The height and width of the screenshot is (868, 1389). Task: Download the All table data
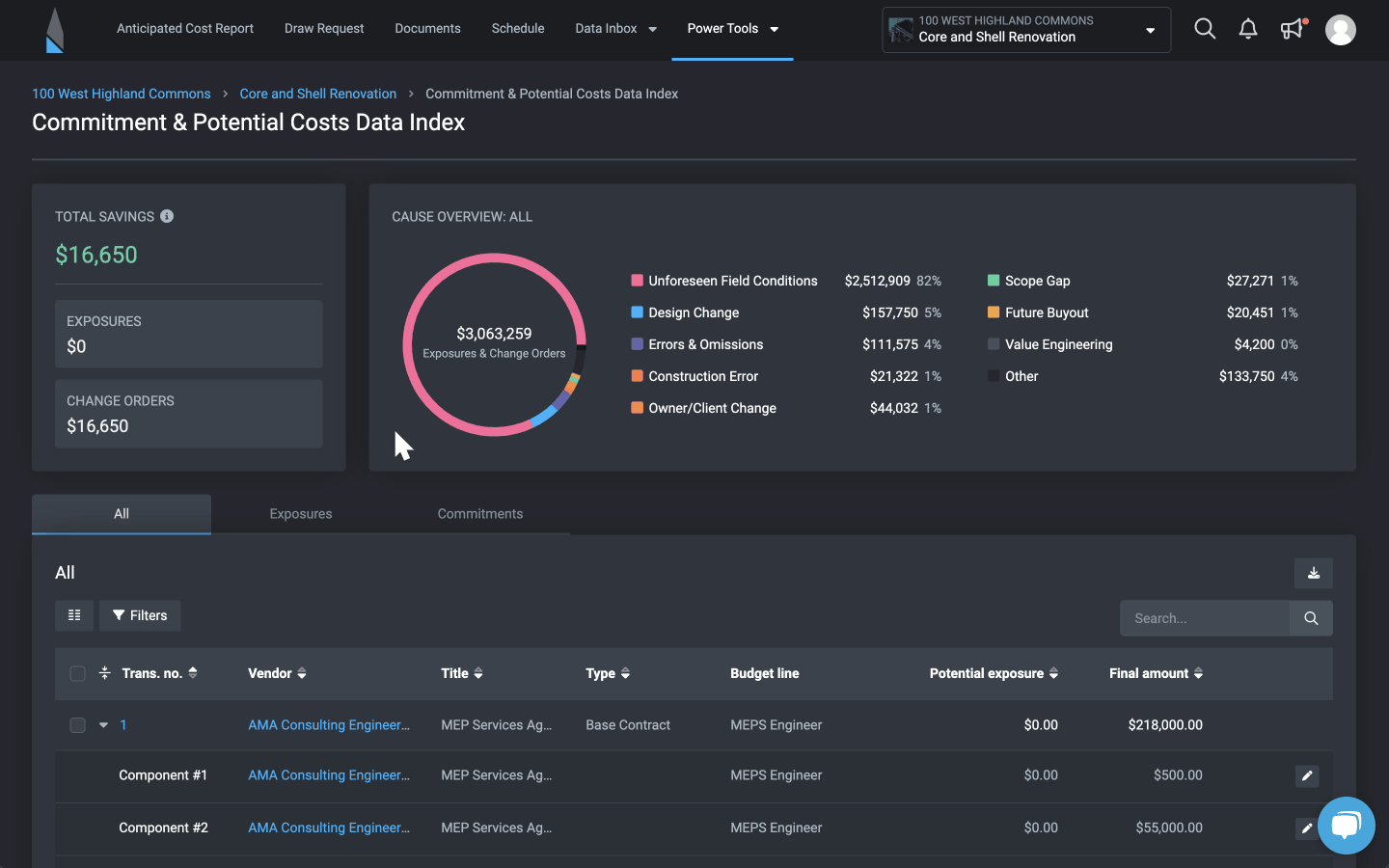tap(1314, 573)
